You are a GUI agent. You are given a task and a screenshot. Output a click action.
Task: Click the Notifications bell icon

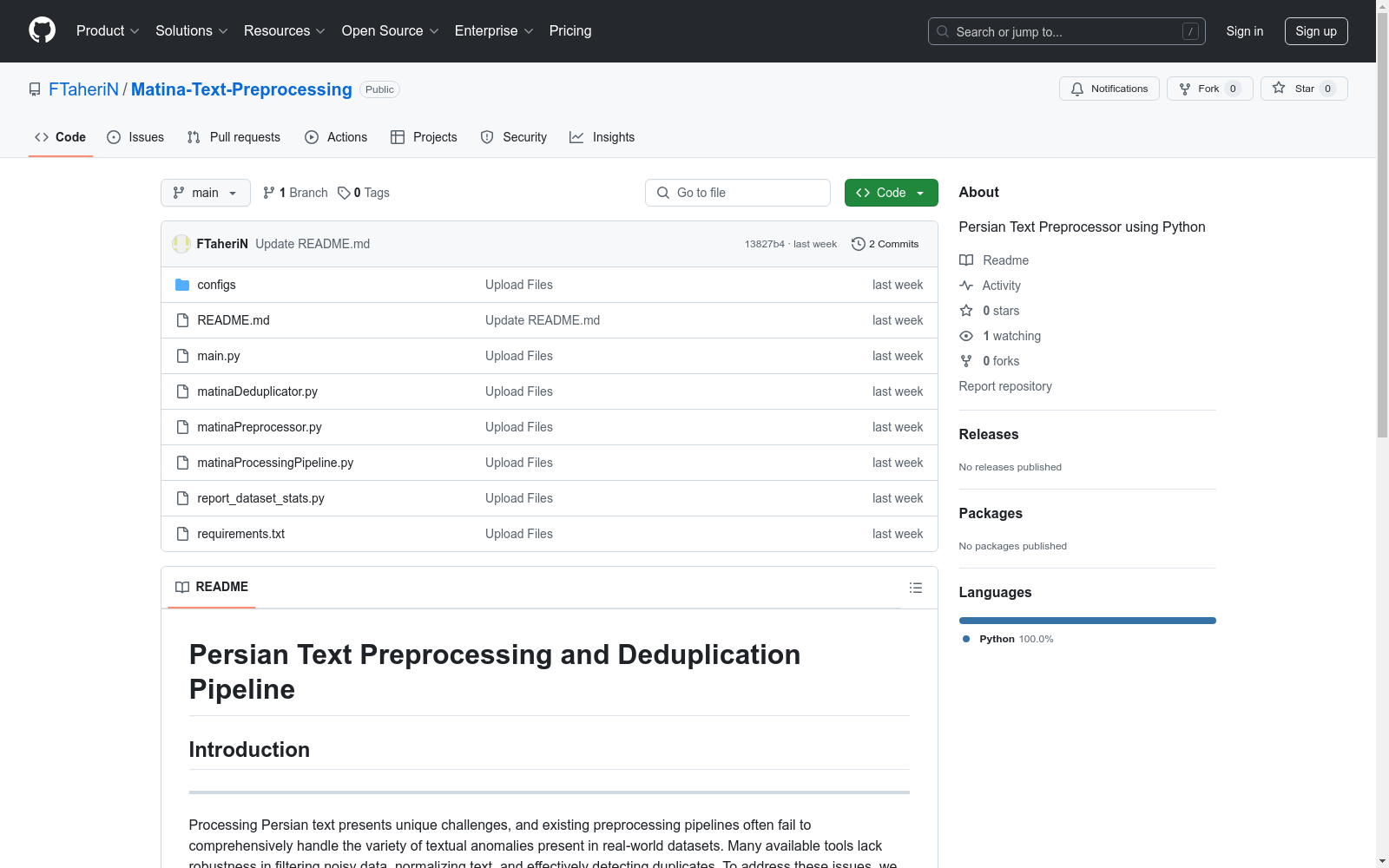[x=1077, y=89]
